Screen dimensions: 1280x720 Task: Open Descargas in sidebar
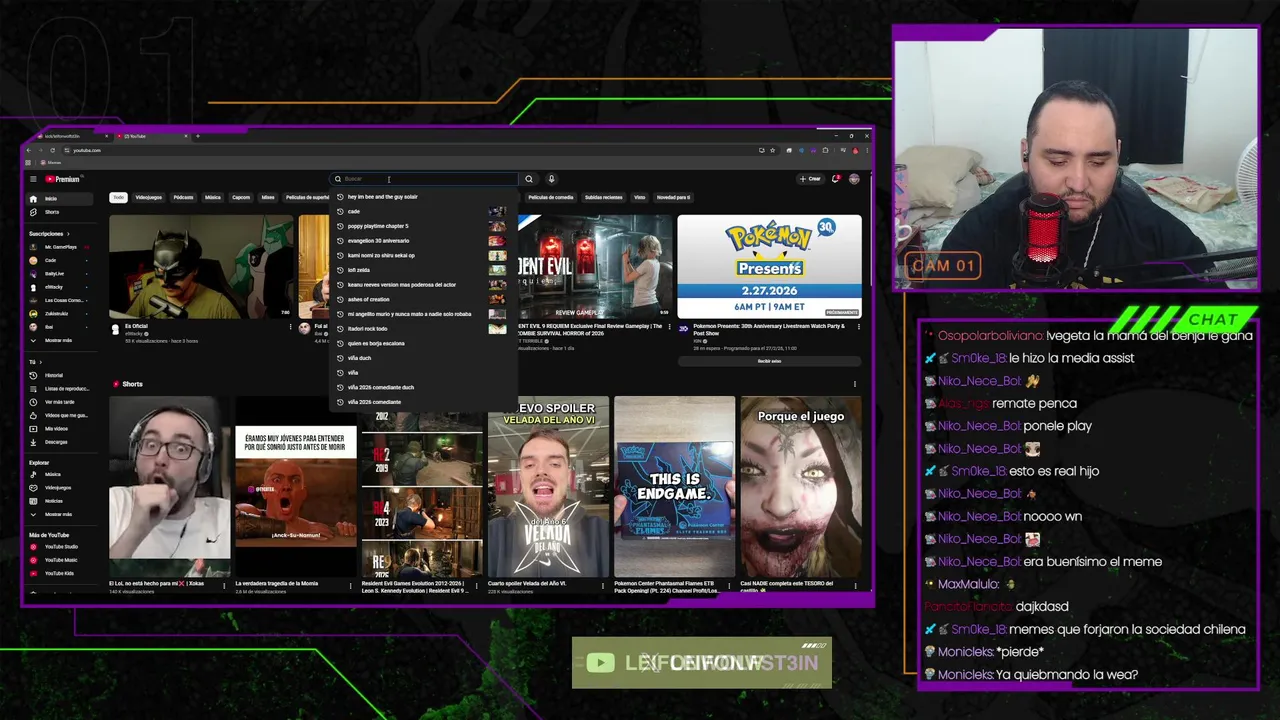(60, 442)
